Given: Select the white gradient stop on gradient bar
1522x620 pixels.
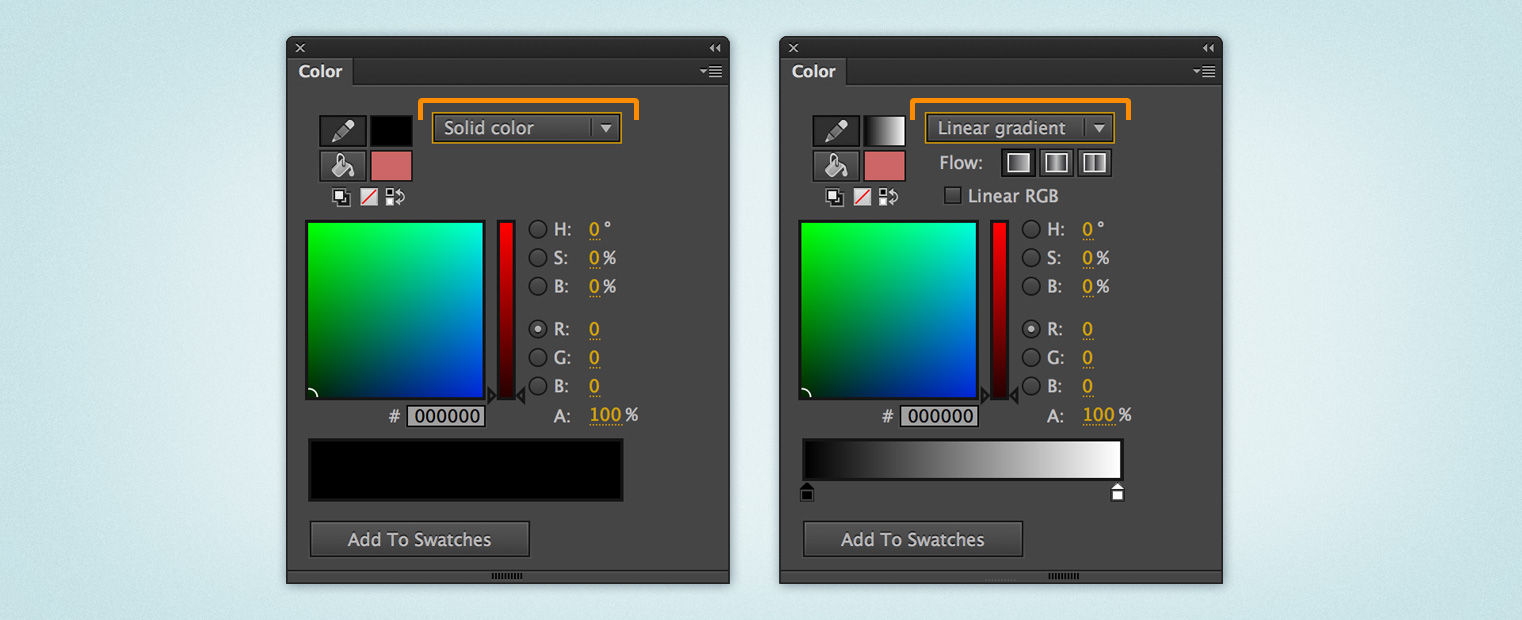Looking at the screenshot, I should pyautogui.click(x=1117, y=492).
